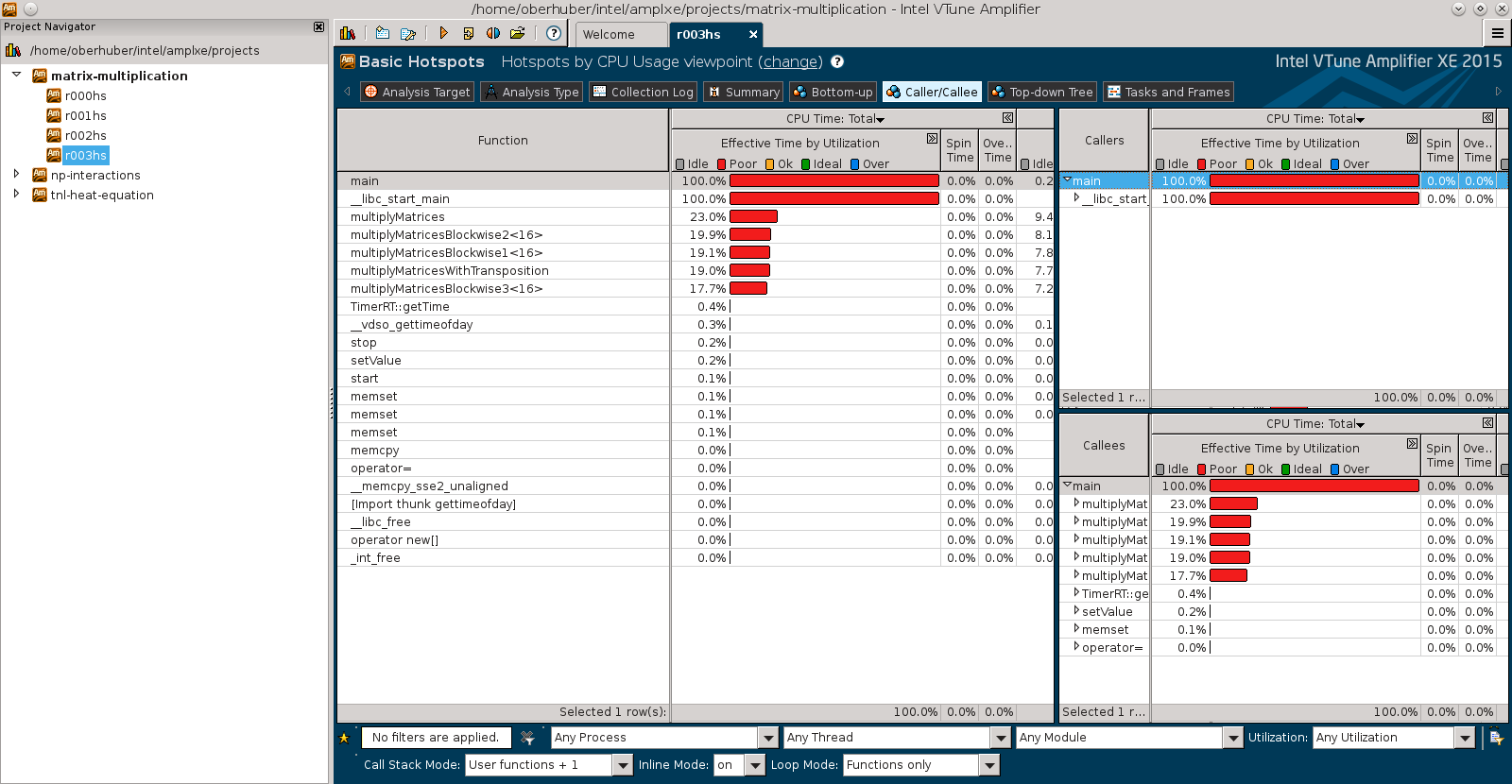Switch to the Summary tab
The width and height of the screenshot is (1512, 784).
point(743,92)
